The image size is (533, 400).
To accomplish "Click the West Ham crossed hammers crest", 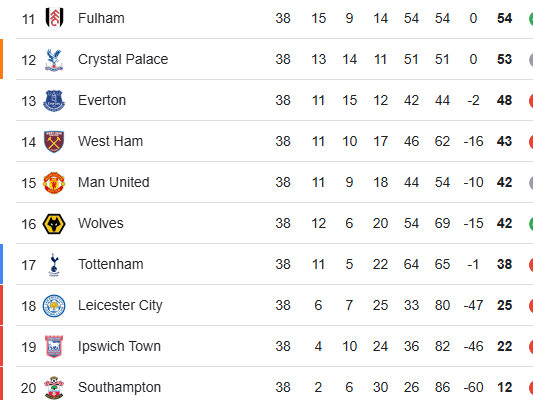I will pos(54,142).
